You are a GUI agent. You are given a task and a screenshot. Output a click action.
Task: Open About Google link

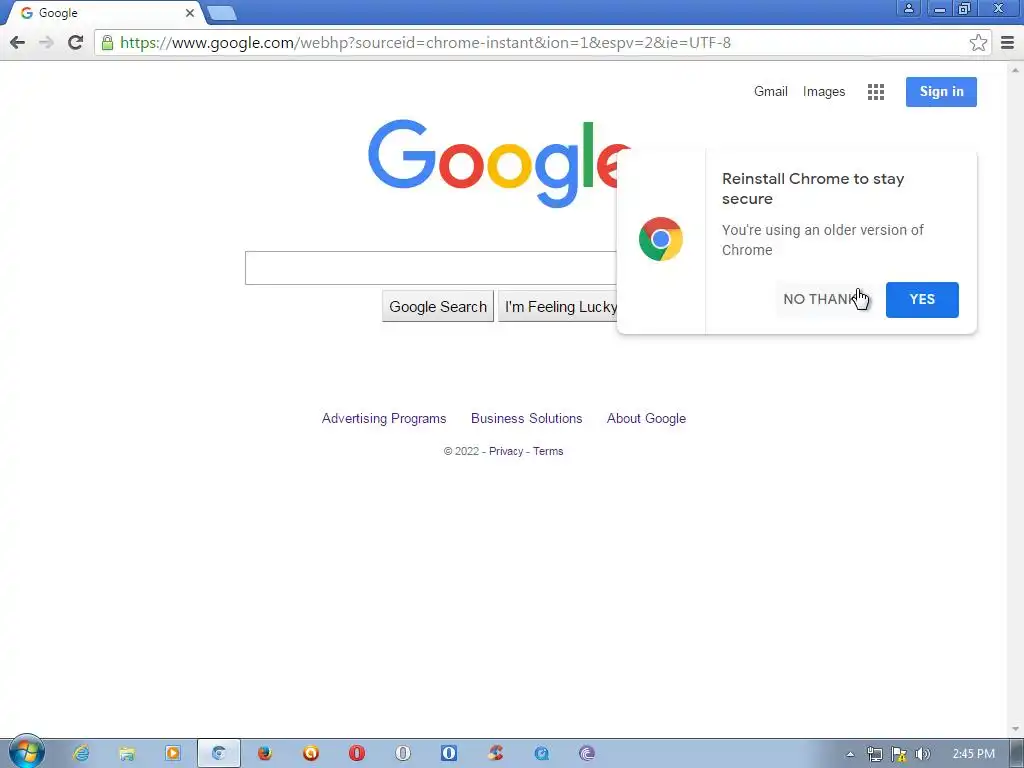(647, 418)
